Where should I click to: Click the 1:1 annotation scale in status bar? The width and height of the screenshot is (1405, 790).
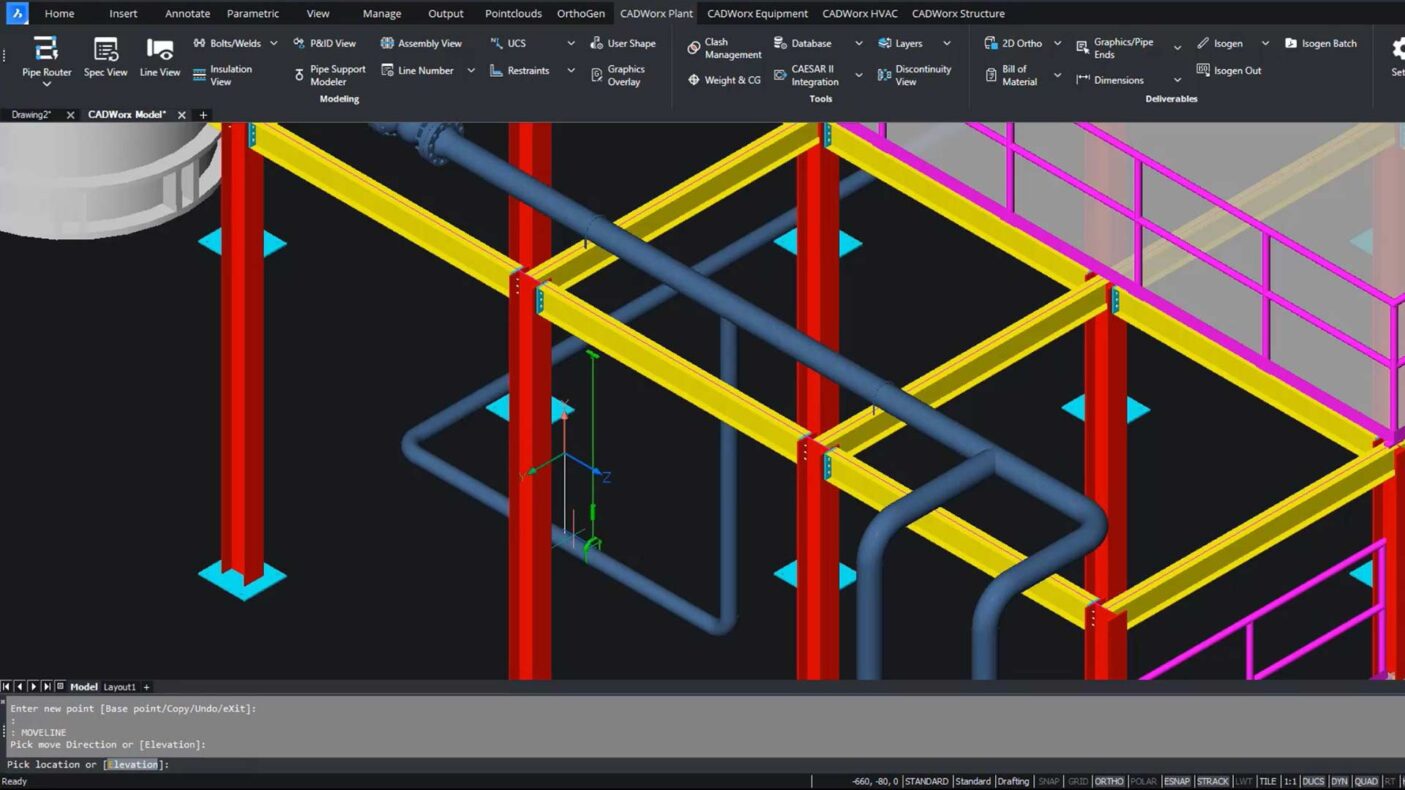tap(1290, 781)
